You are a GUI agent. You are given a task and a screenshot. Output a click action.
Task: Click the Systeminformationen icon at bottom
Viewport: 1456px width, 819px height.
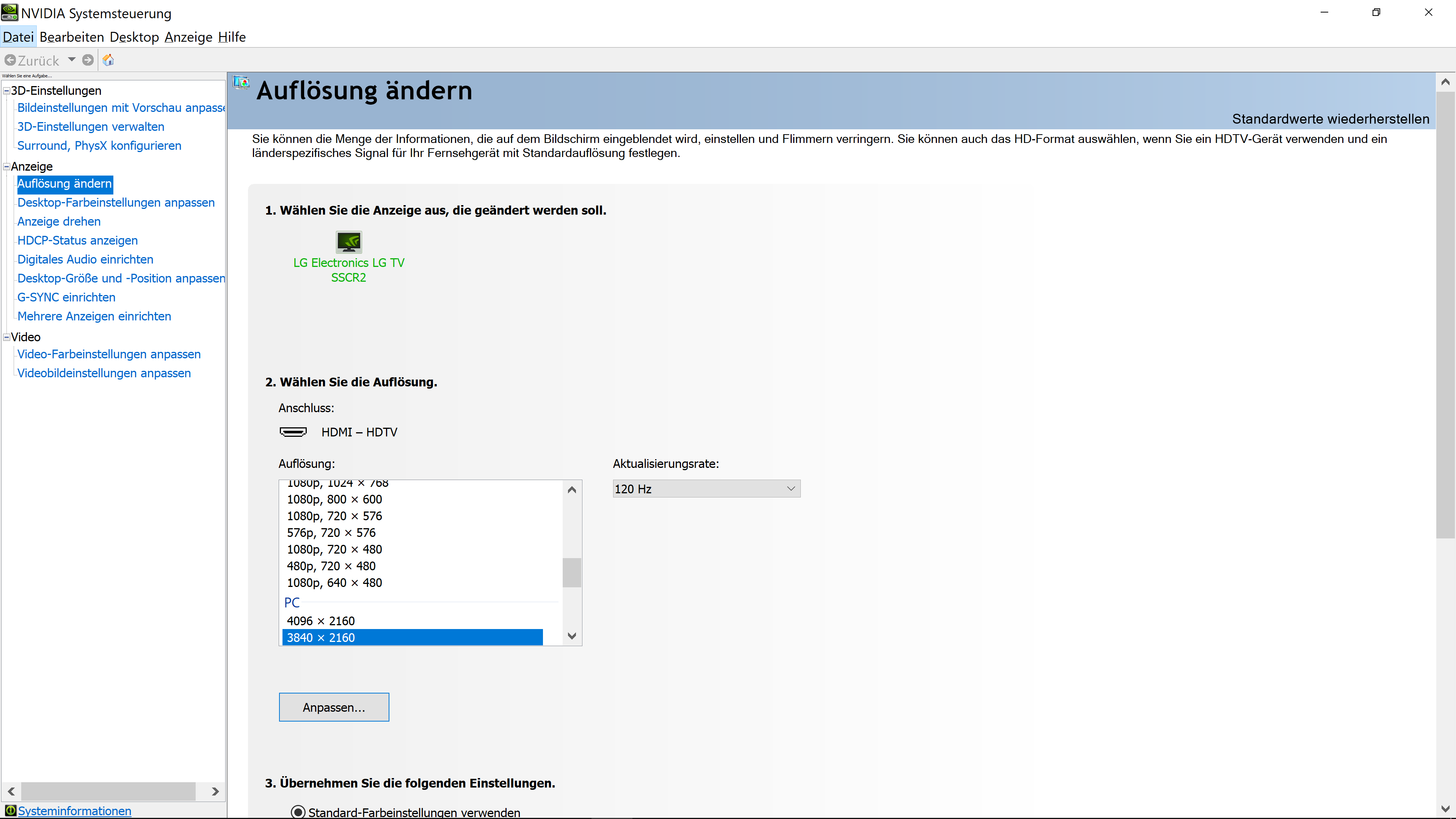coord(10,811)
